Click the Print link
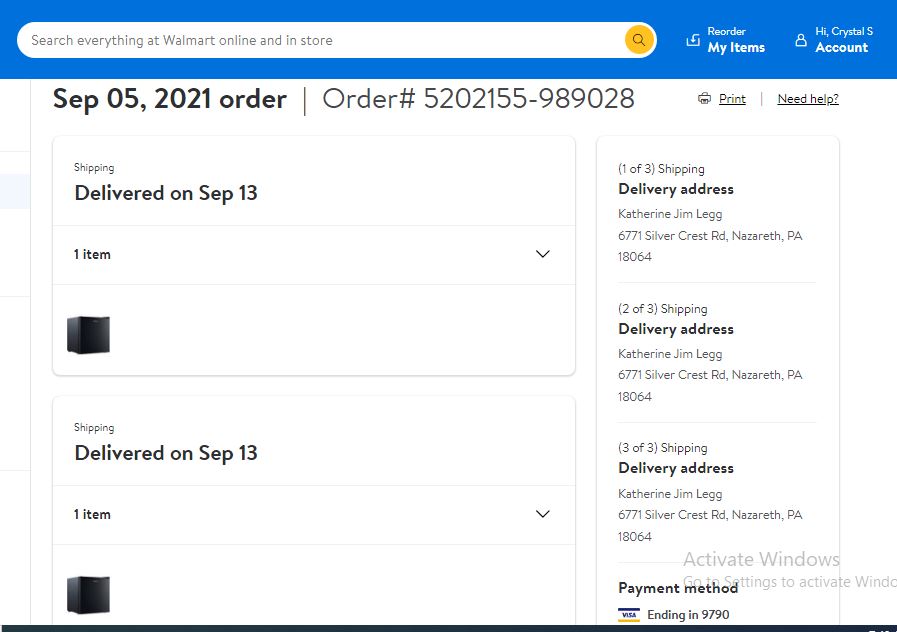 tap(732, 98)
